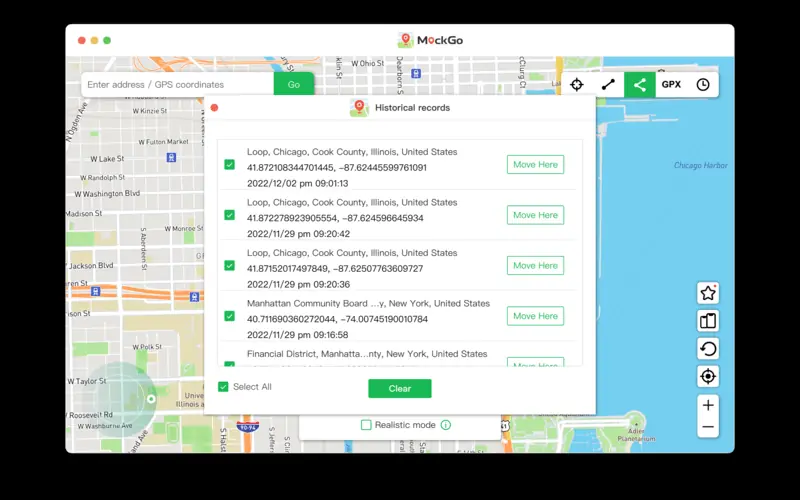This screenshot has width=800, height=500.
Task: Enable Realistic mode checkbox
Action: point(366,425)
